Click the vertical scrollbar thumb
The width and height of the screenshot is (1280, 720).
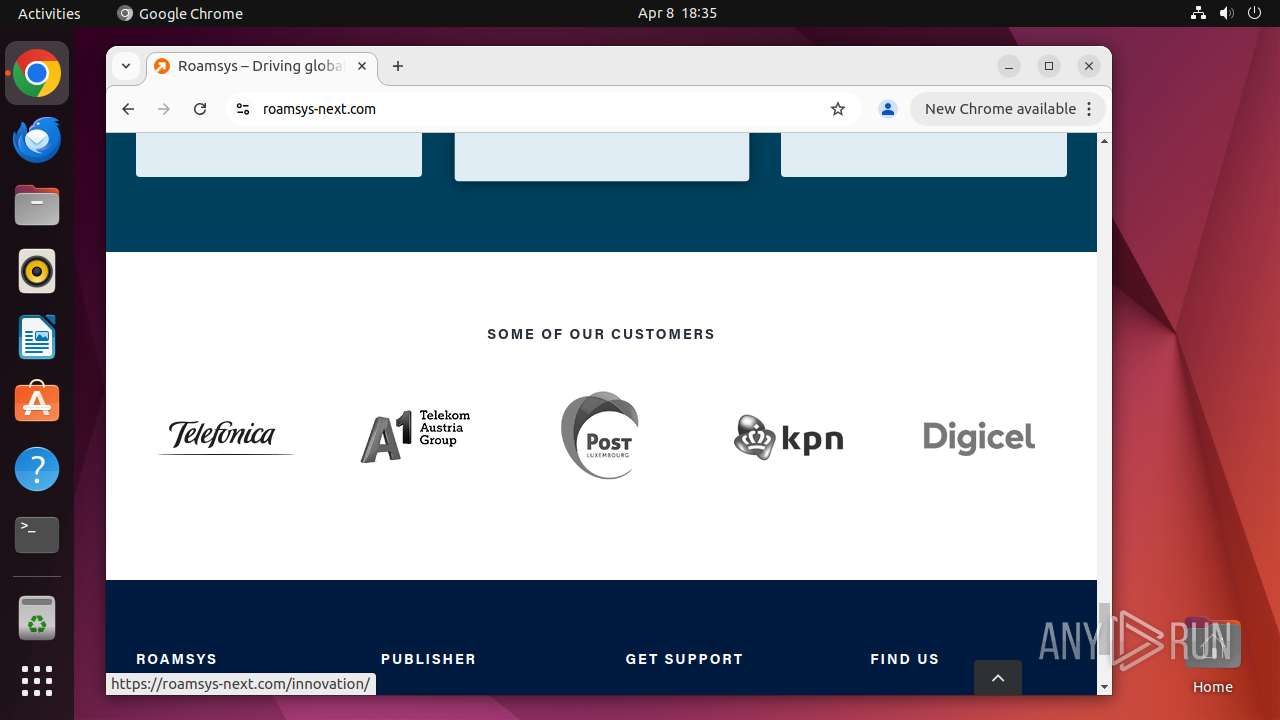point(1104,629)
